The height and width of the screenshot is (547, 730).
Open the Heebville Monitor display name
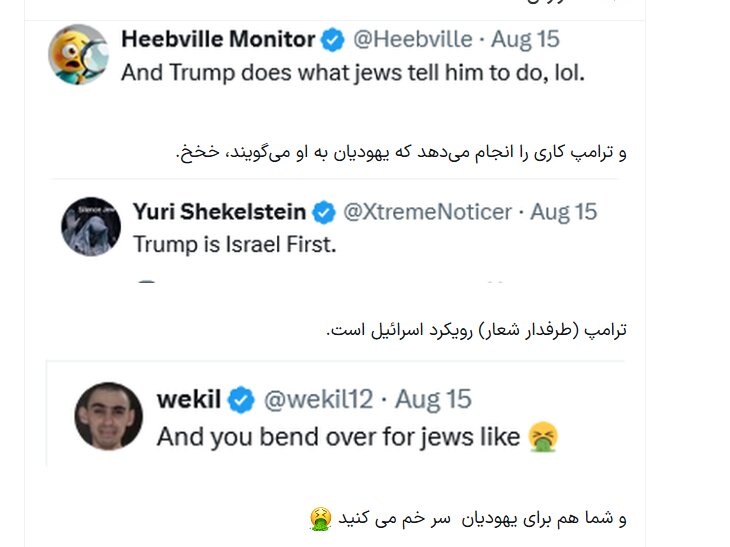click(x=217, y=40)
